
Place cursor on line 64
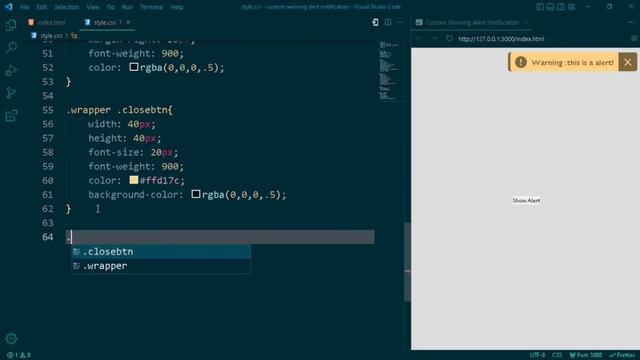coord(220,237)
